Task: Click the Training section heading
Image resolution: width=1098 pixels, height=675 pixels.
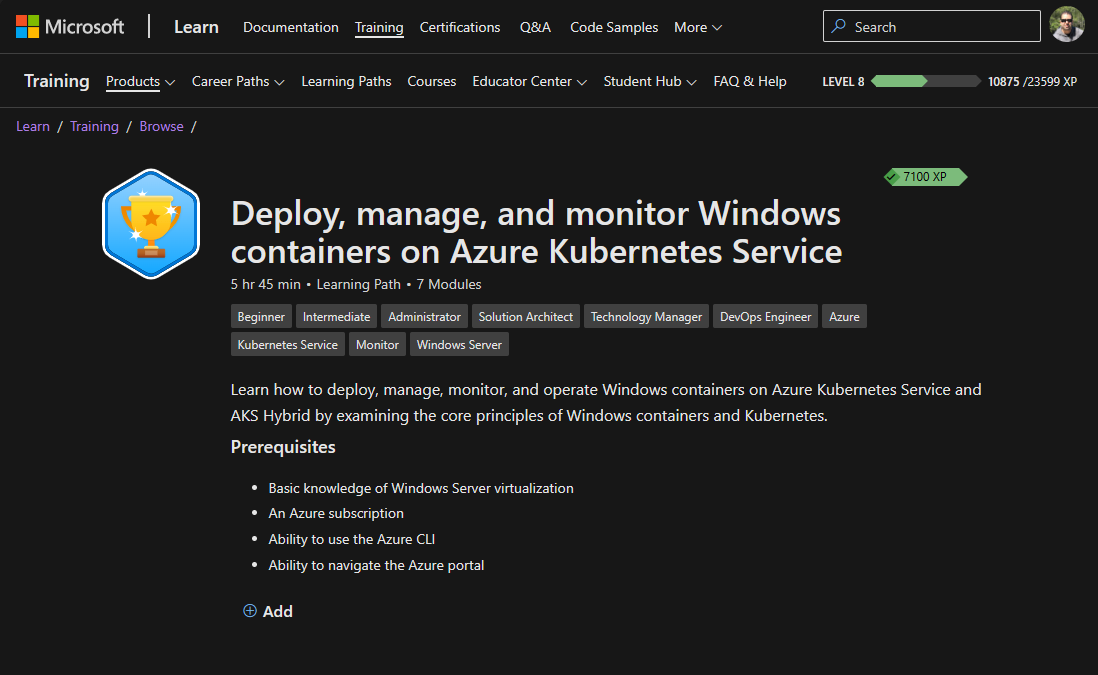Action: pos(57,81)
